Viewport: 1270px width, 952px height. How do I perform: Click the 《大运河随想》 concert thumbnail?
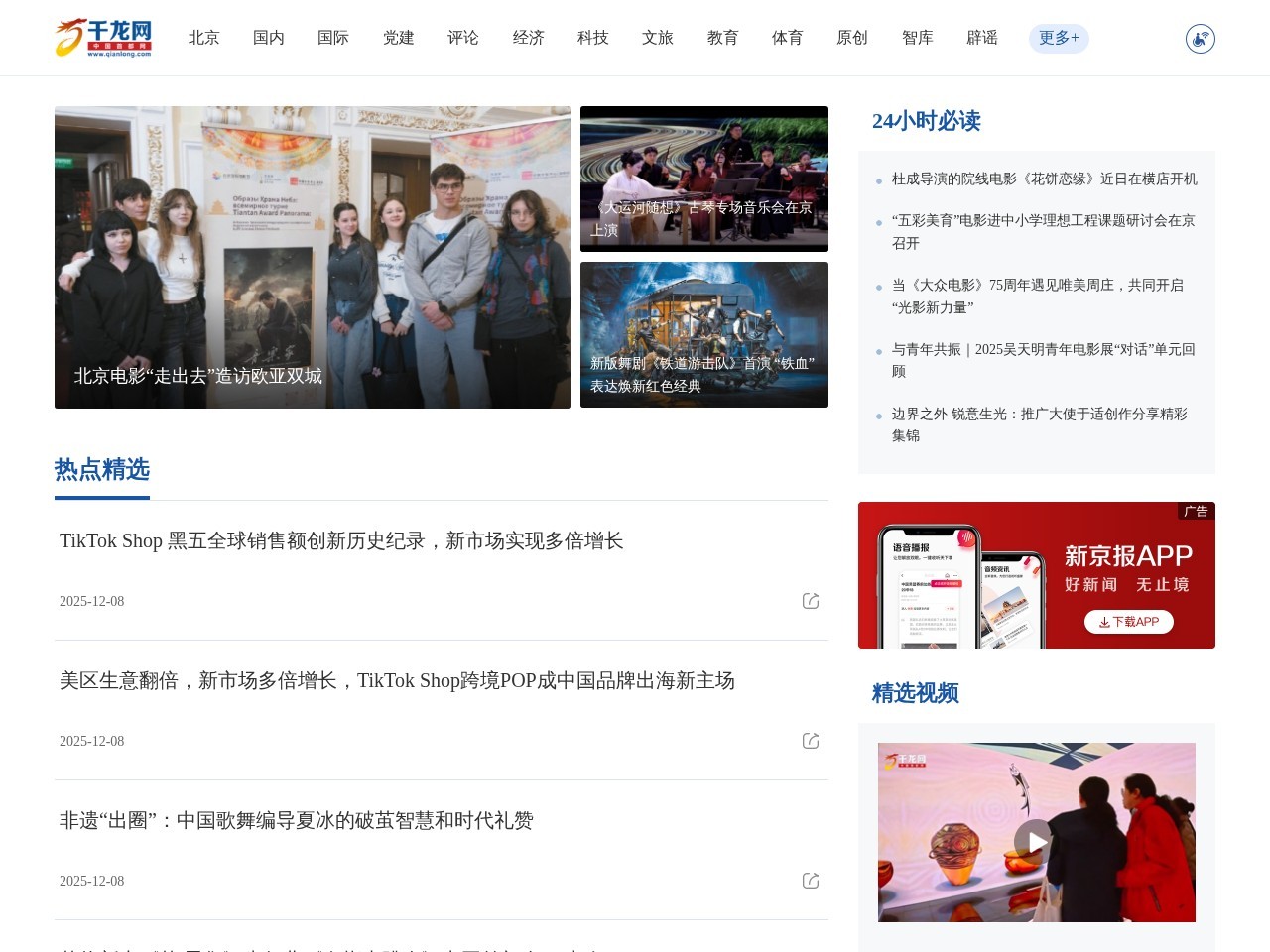point(704,178)
